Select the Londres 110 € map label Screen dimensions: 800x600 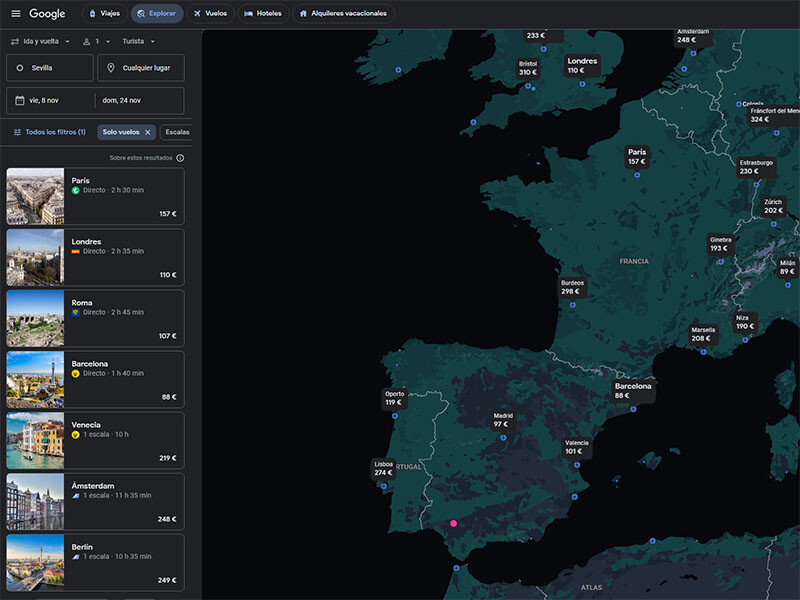click(582, 65)
